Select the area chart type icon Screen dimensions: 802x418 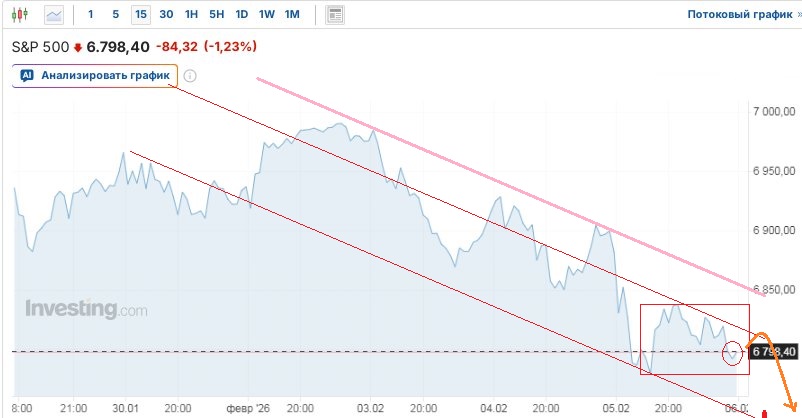click(54, 15)
